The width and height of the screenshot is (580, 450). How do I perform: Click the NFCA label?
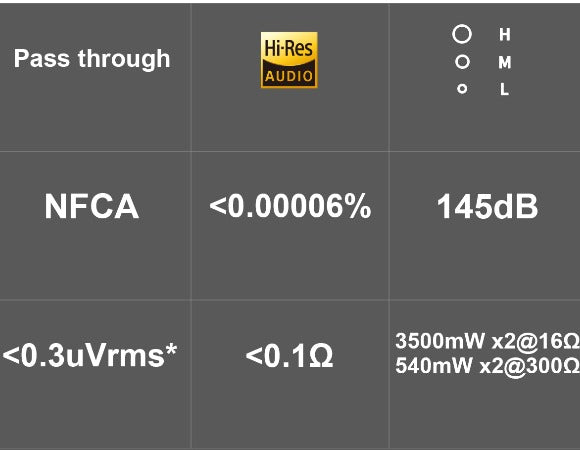[x=92, y=206]
